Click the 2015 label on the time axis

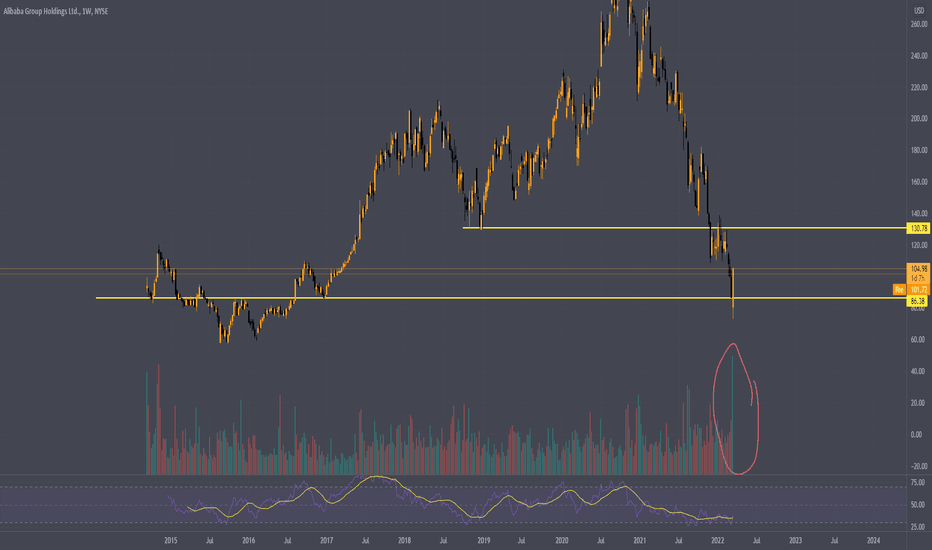171,540
